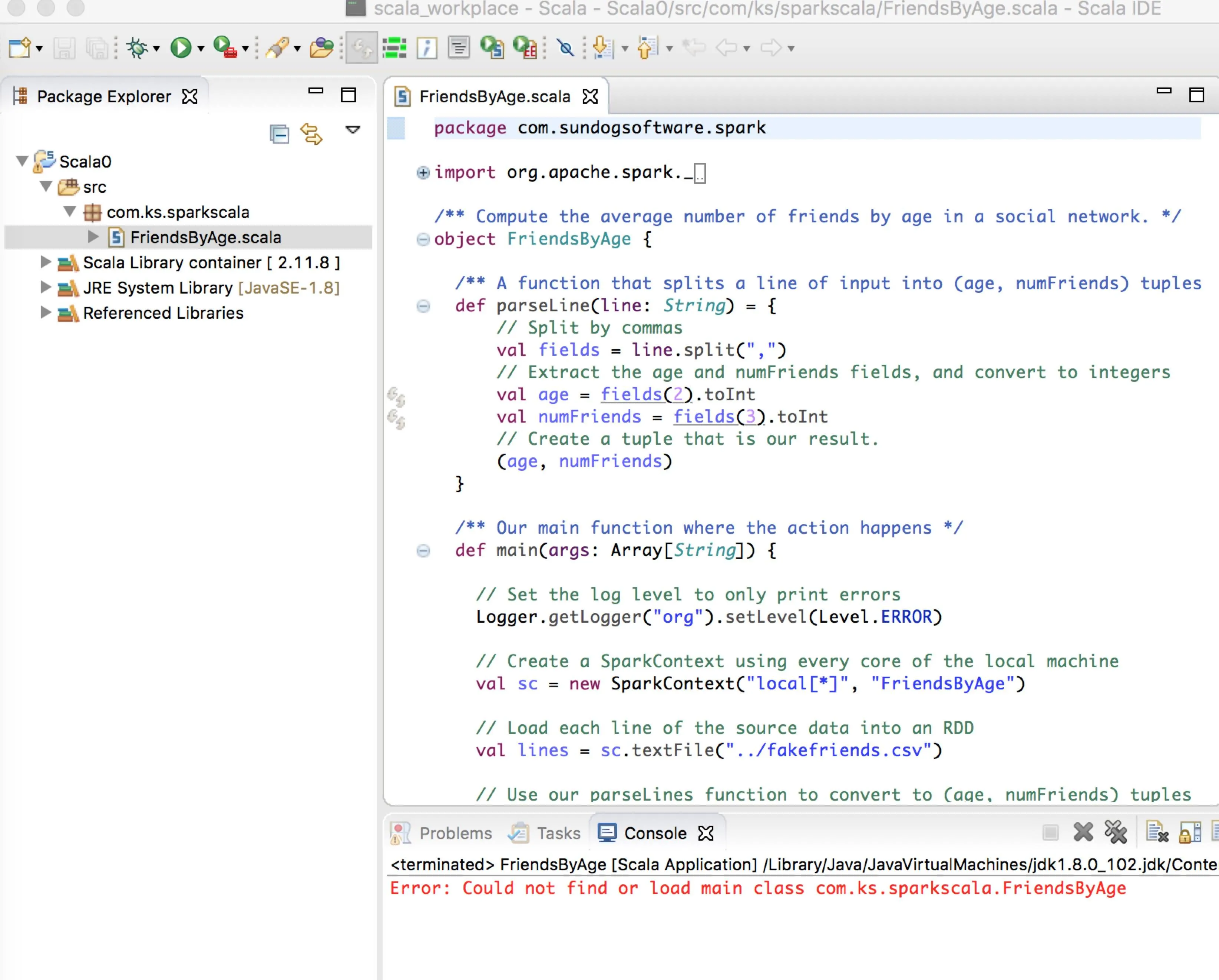Click the green Run button
This screenshot has width=1219, height=980.
tap(181, 48)
